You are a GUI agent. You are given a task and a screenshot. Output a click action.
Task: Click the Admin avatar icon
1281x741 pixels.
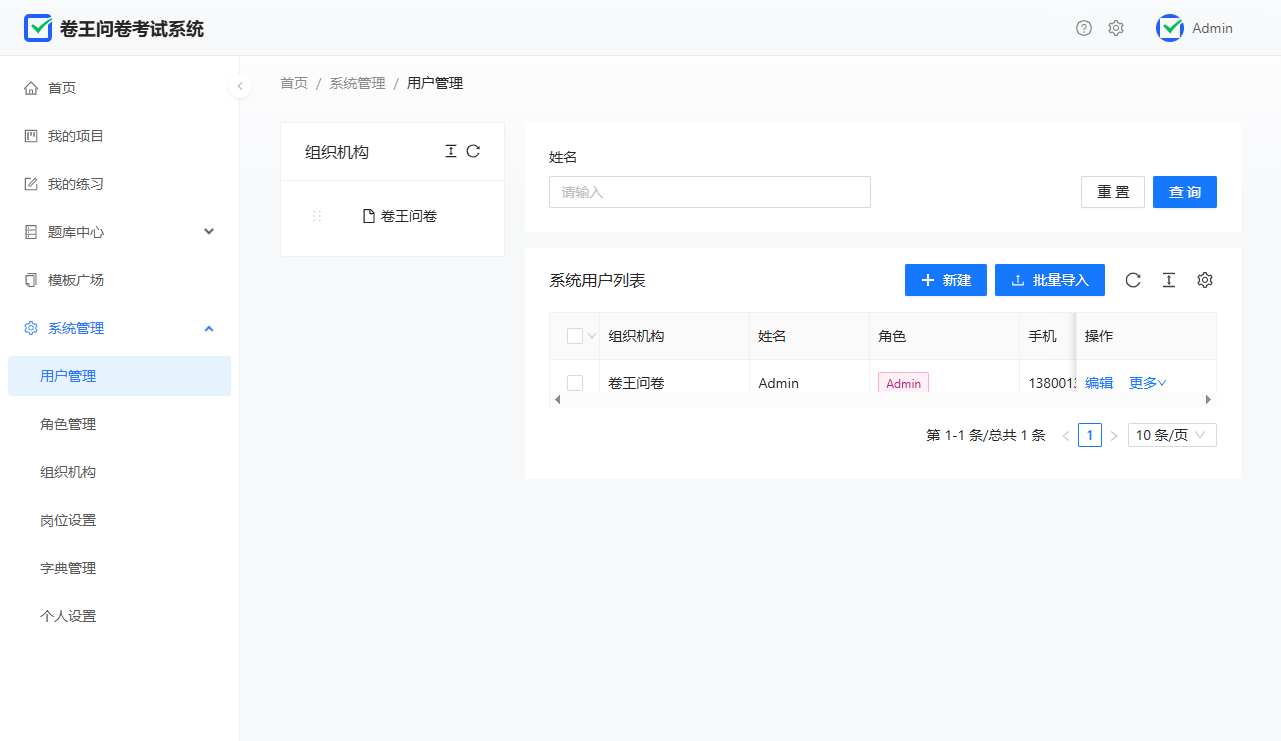click(x=1170, y=28)
